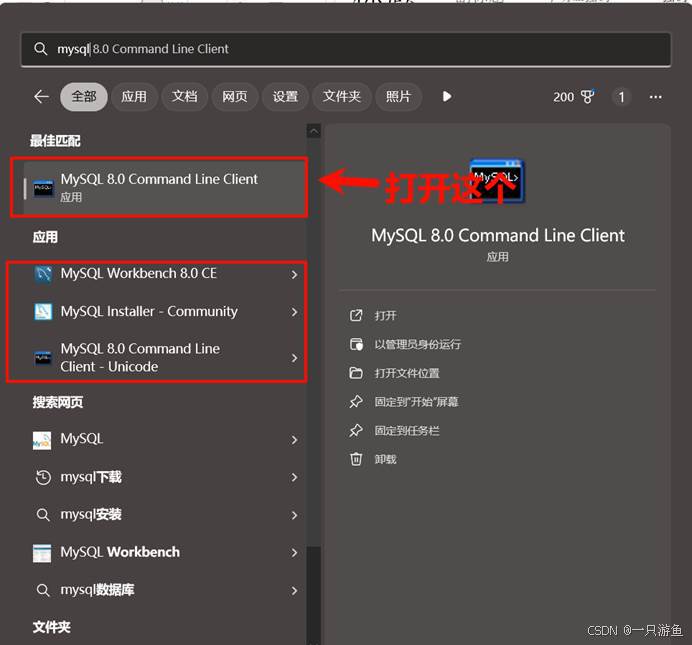Click the search magnifier icon in the search box
Screen dimensions: 692x645
point(41,49)
